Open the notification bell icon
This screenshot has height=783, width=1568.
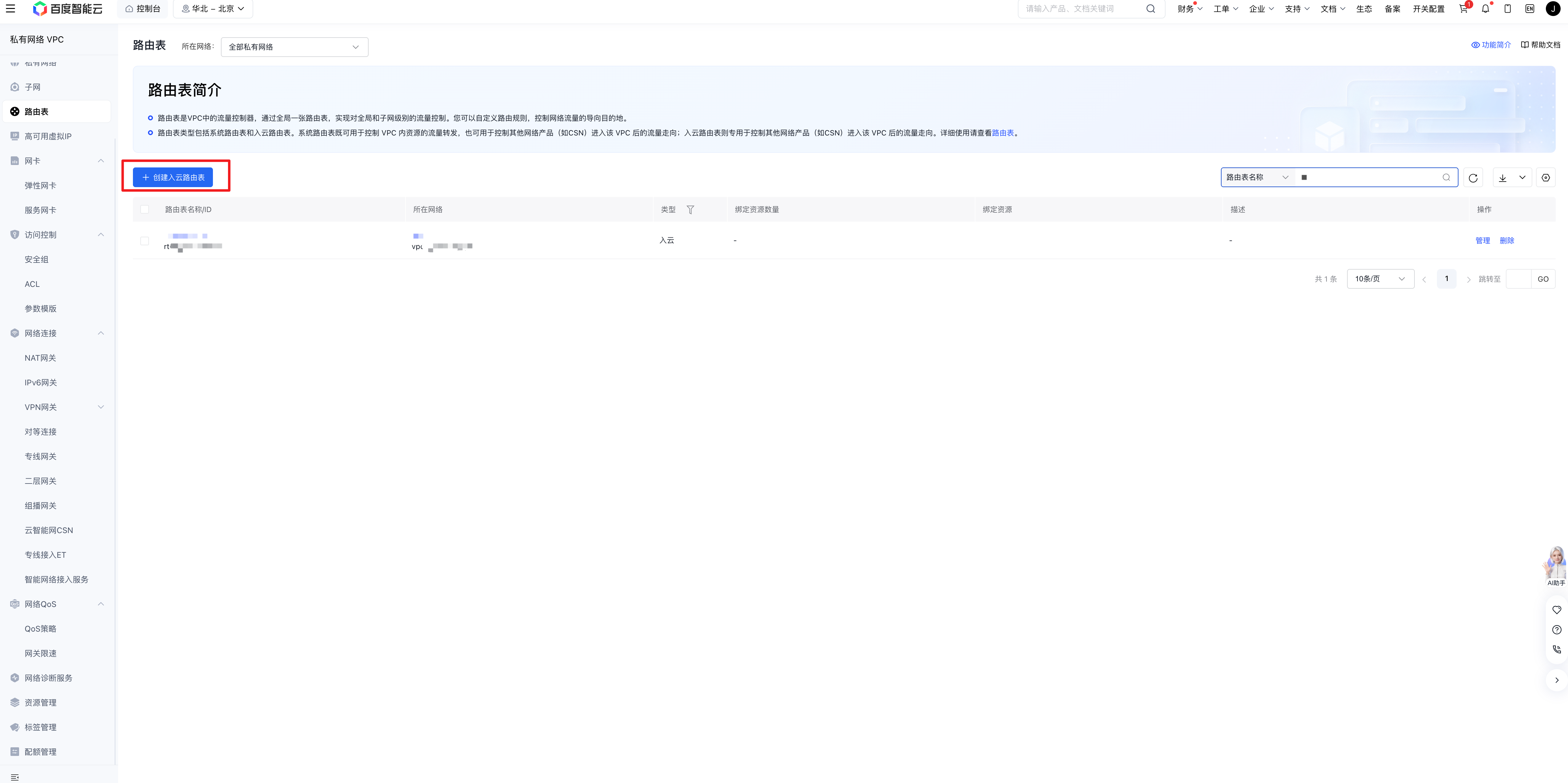1485,9
